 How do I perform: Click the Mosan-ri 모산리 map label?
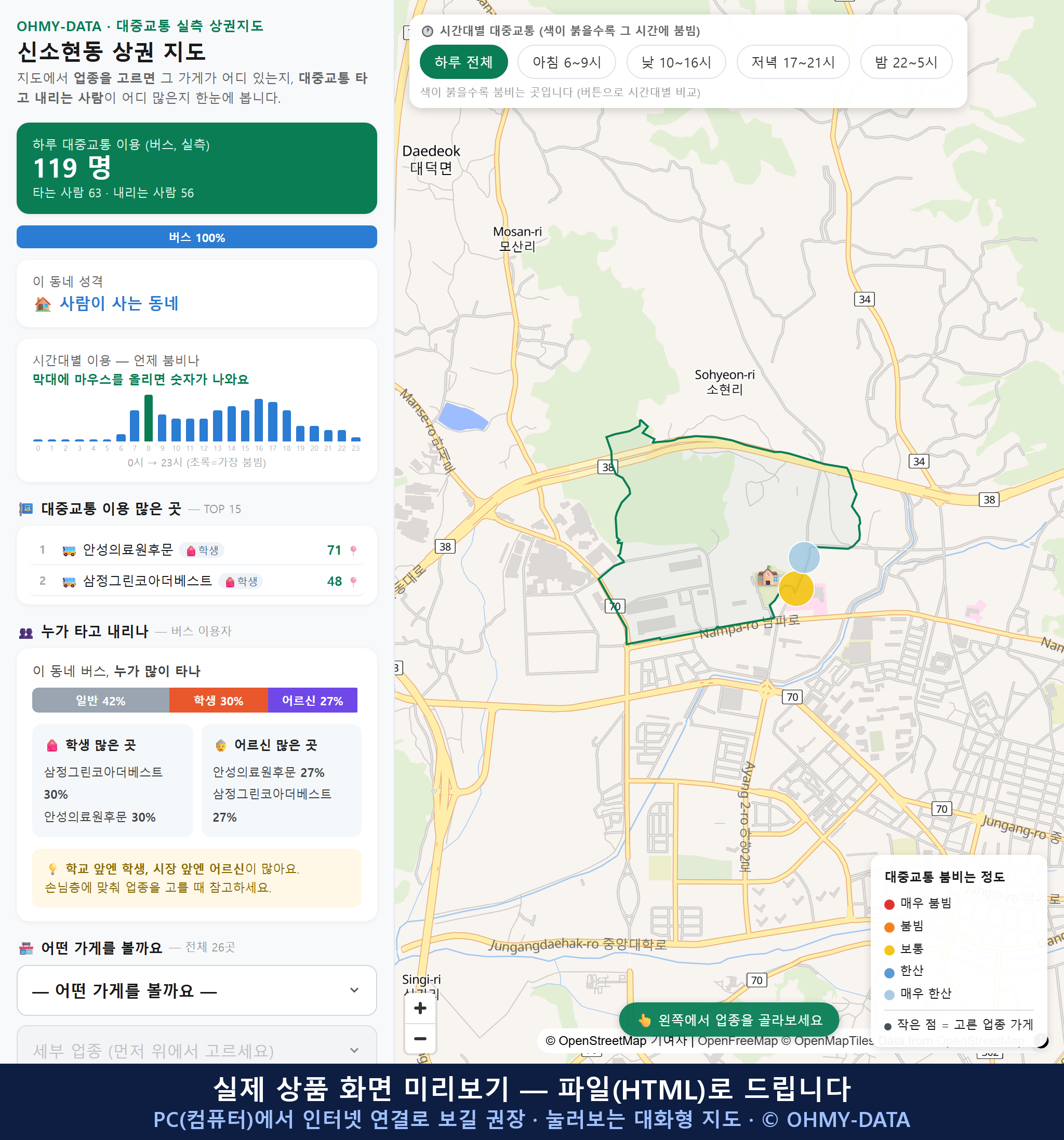pos(517,238)
